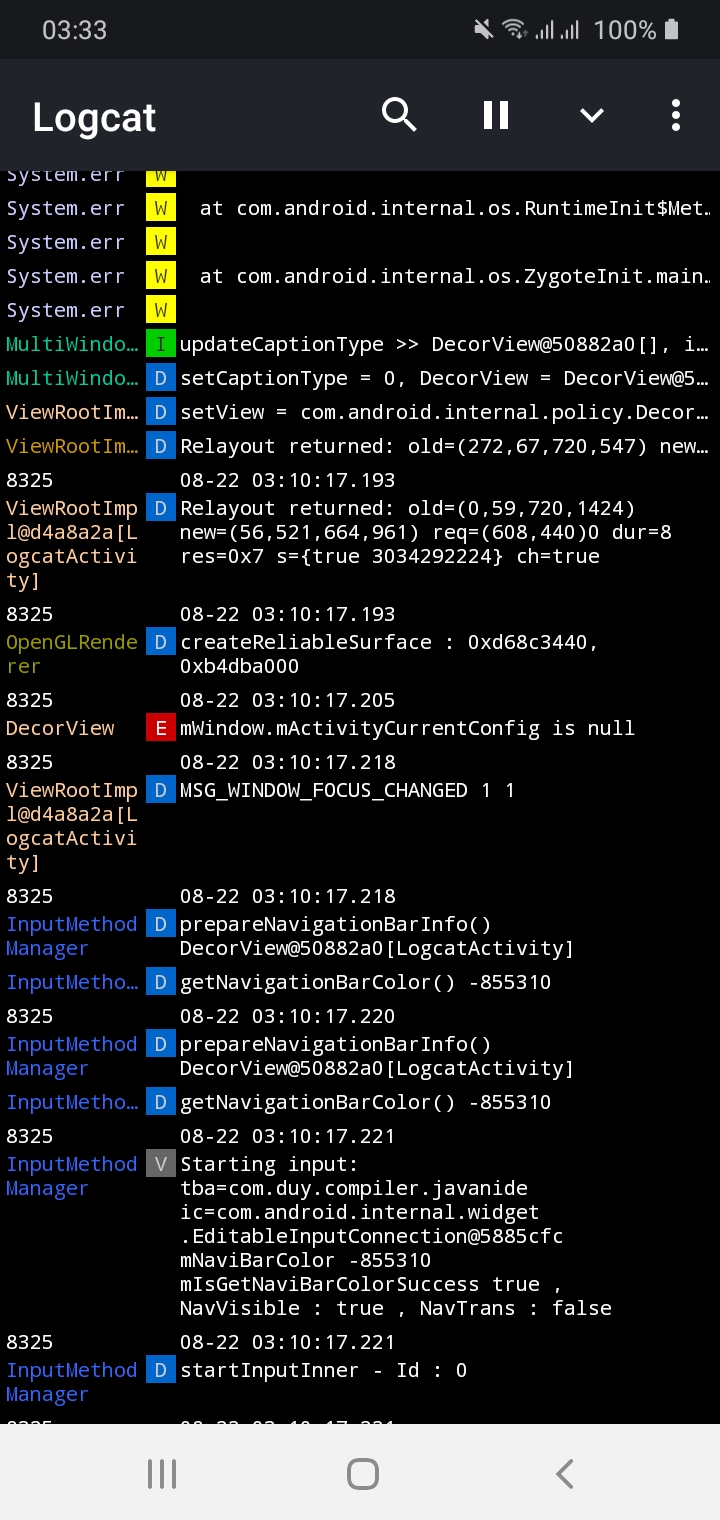Image resolution: width=720 pixels, height=1520 pixels.
Task: Click the gray V verbose badge on InputMethodManager
Action: (x=160, y=1164)
